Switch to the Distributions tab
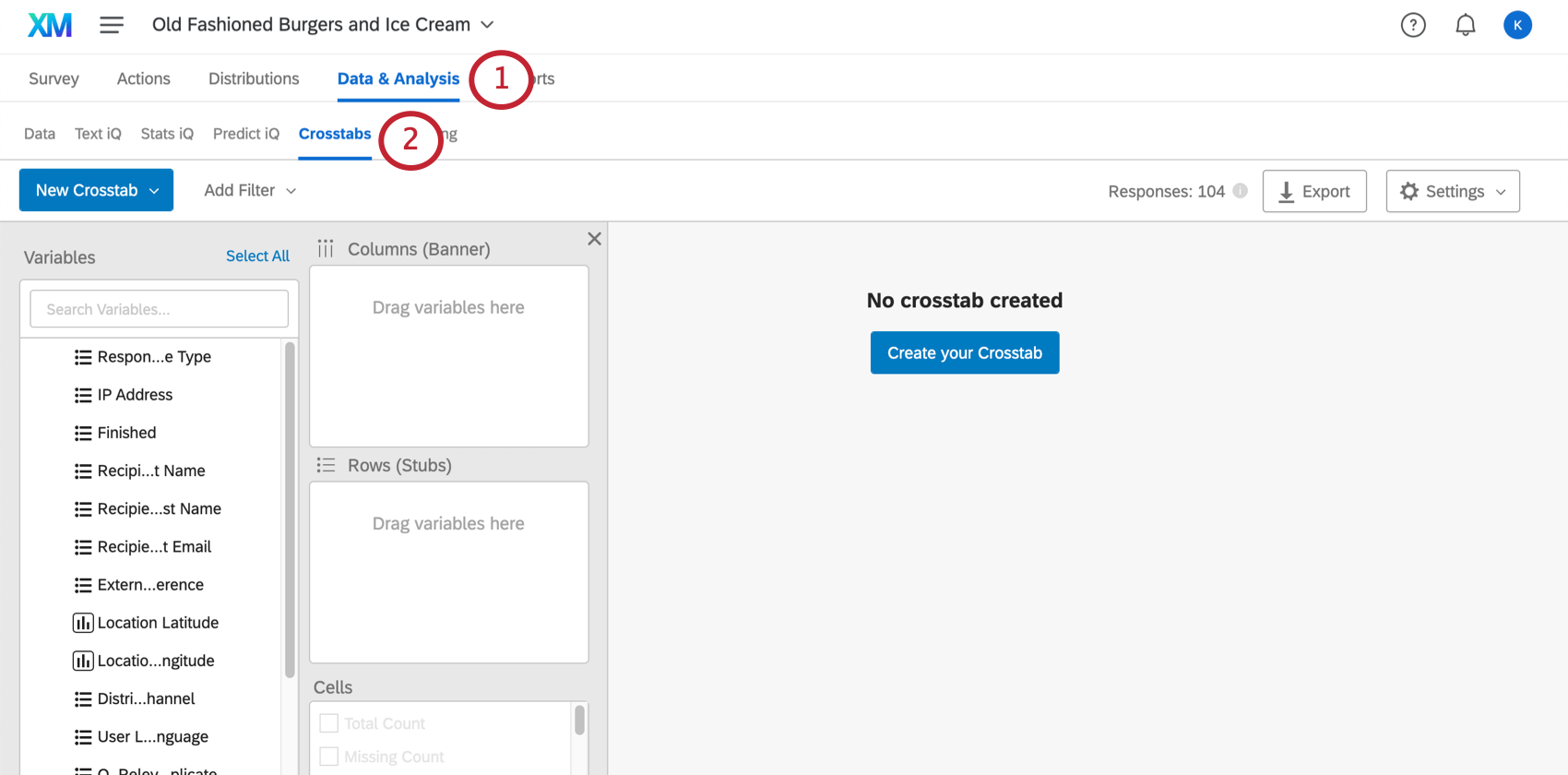 254,78
